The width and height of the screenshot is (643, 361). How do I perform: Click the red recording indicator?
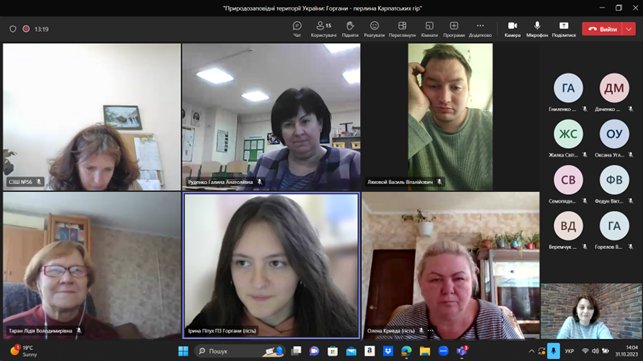click(26, 29)
